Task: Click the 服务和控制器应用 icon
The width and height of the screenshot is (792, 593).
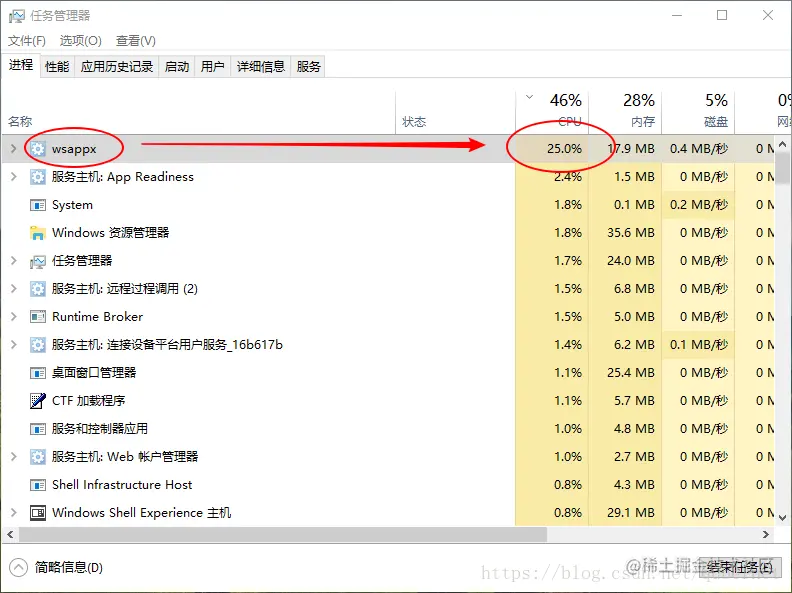Action: tap(38, 429)
